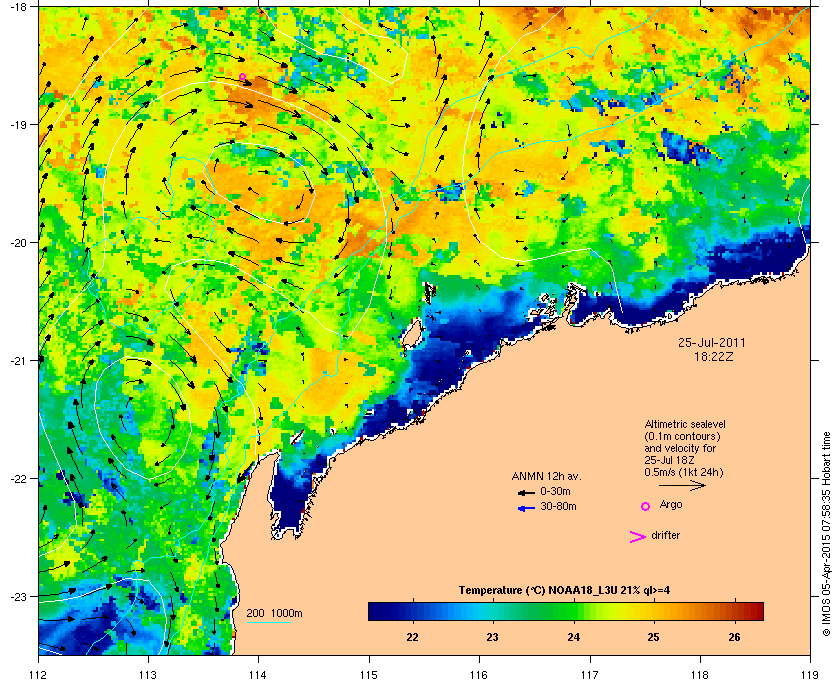Click the cyan 200 1000m isobath legend line
Viewport: 840px width, 680px height.
tap(269, 623)
